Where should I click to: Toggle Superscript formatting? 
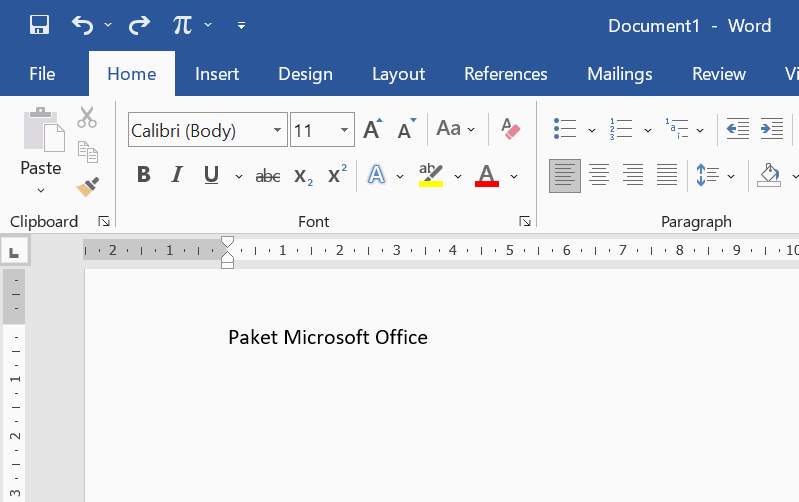coord(337,174)
